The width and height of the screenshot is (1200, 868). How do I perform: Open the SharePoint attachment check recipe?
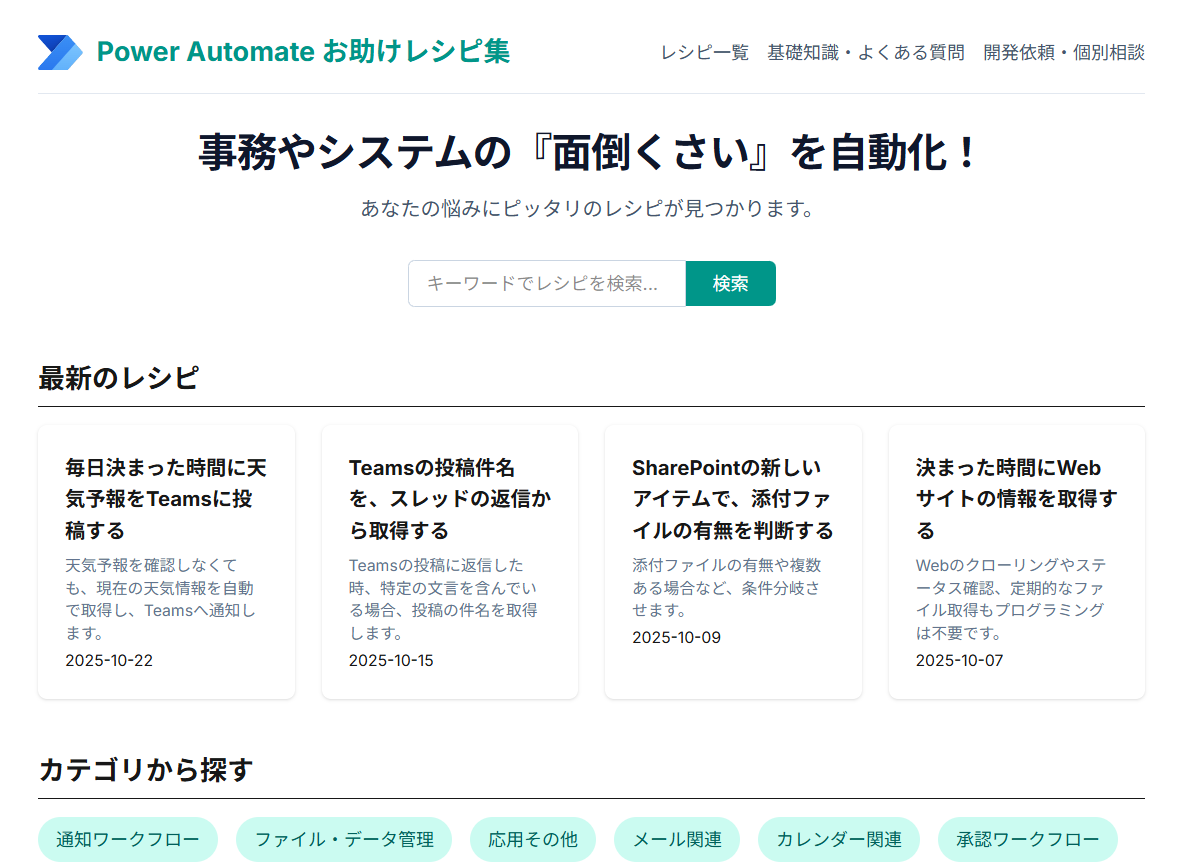733,560
